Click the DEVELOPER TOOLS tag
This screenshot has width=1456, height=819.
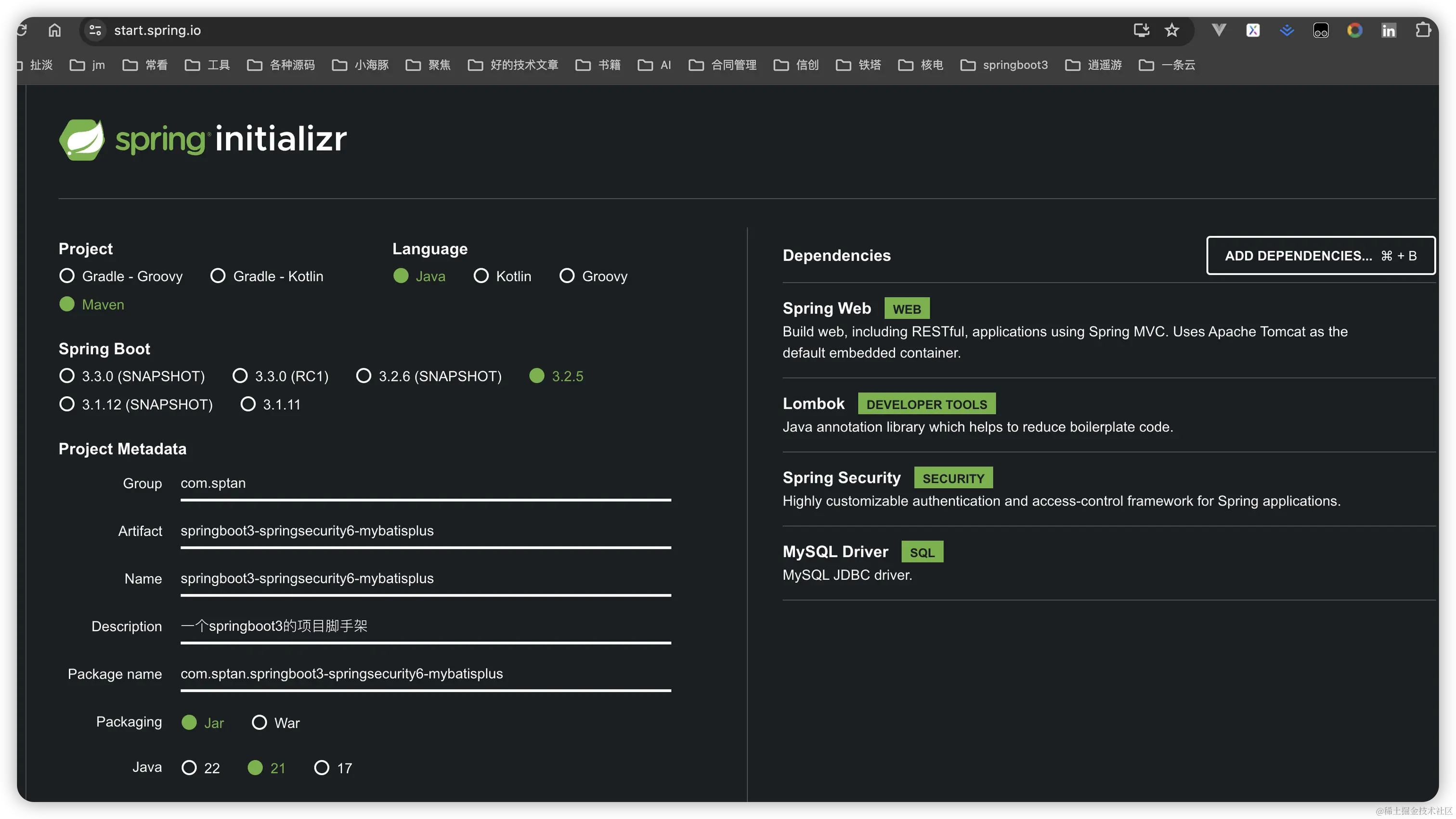[926, 404]
